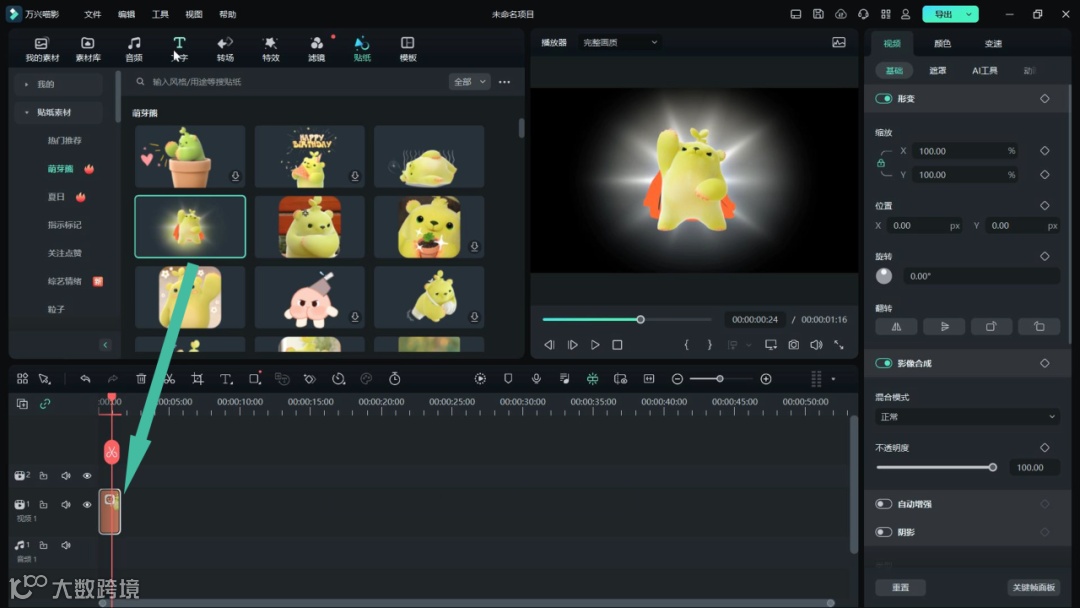Image resolution: width=1080 pixels, height=608 pixels.
Task: Switch to the AI工具 sub-tab
Action: tap(985, 70)
